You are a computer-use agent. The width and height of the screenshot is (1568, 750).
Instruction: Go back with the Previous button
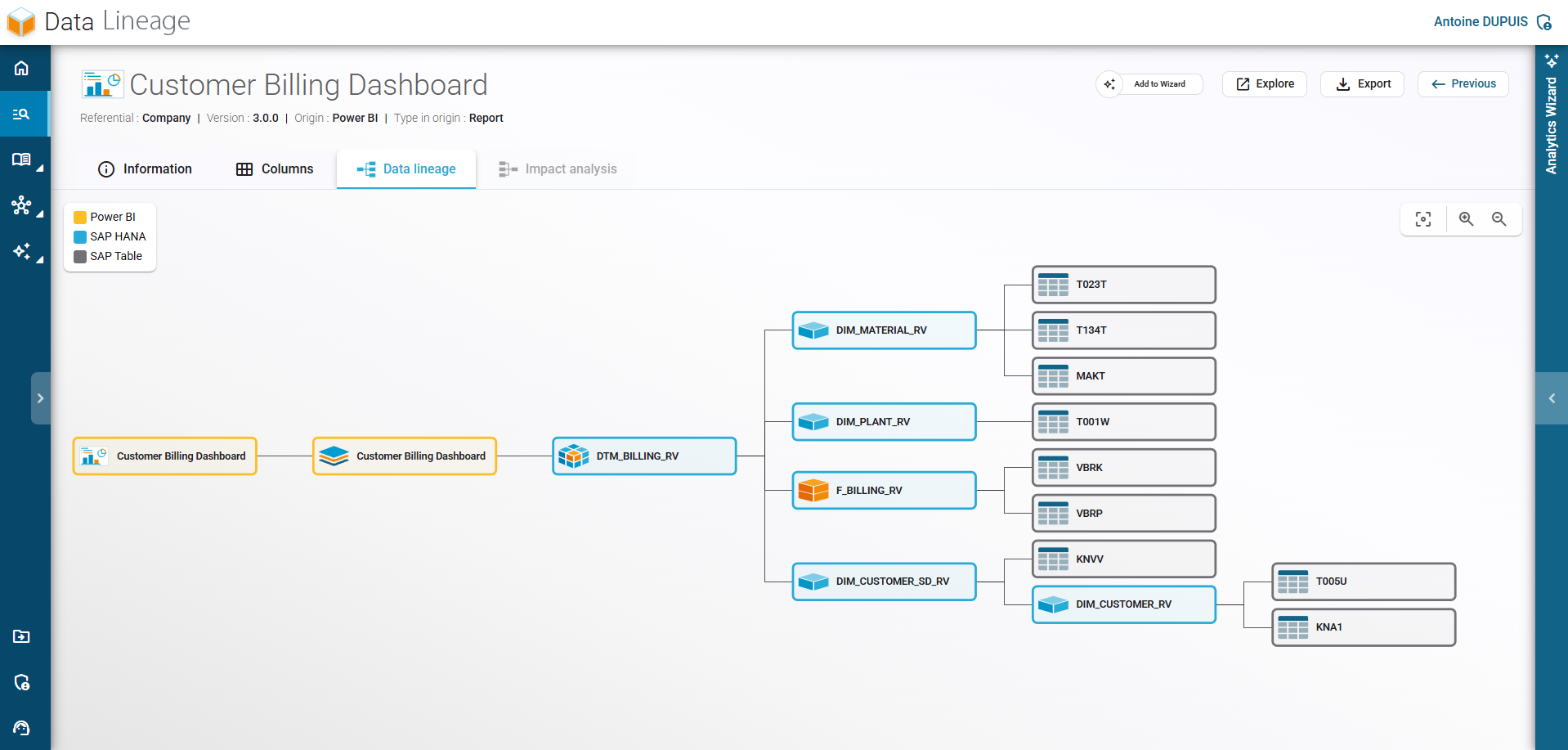[1463, 84]
